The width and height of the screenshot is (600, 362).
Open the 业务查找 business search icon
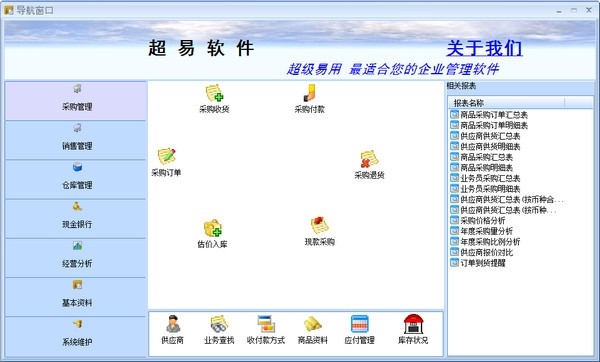pyautogui.click(x=219, y=324)
